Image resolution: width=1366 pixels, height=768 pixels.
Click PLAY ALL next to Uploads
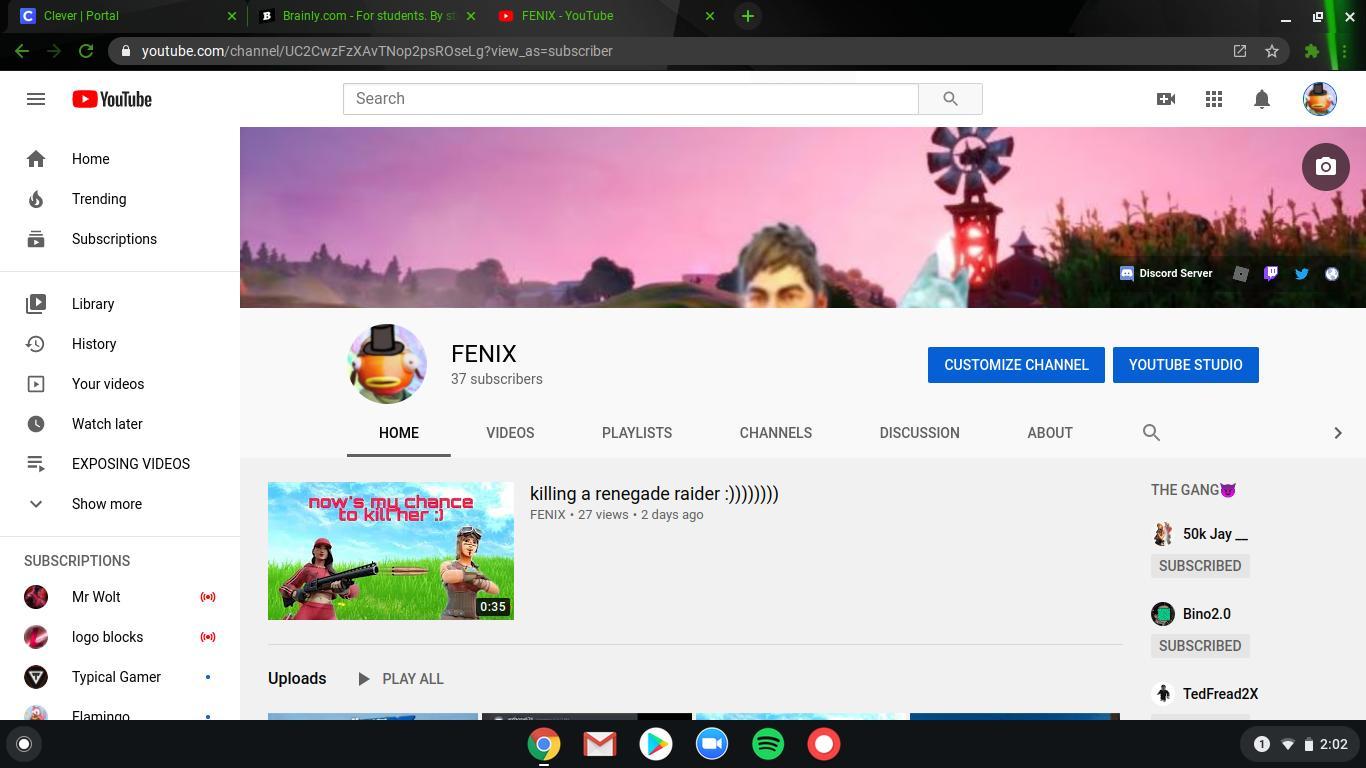coord(400,679)
